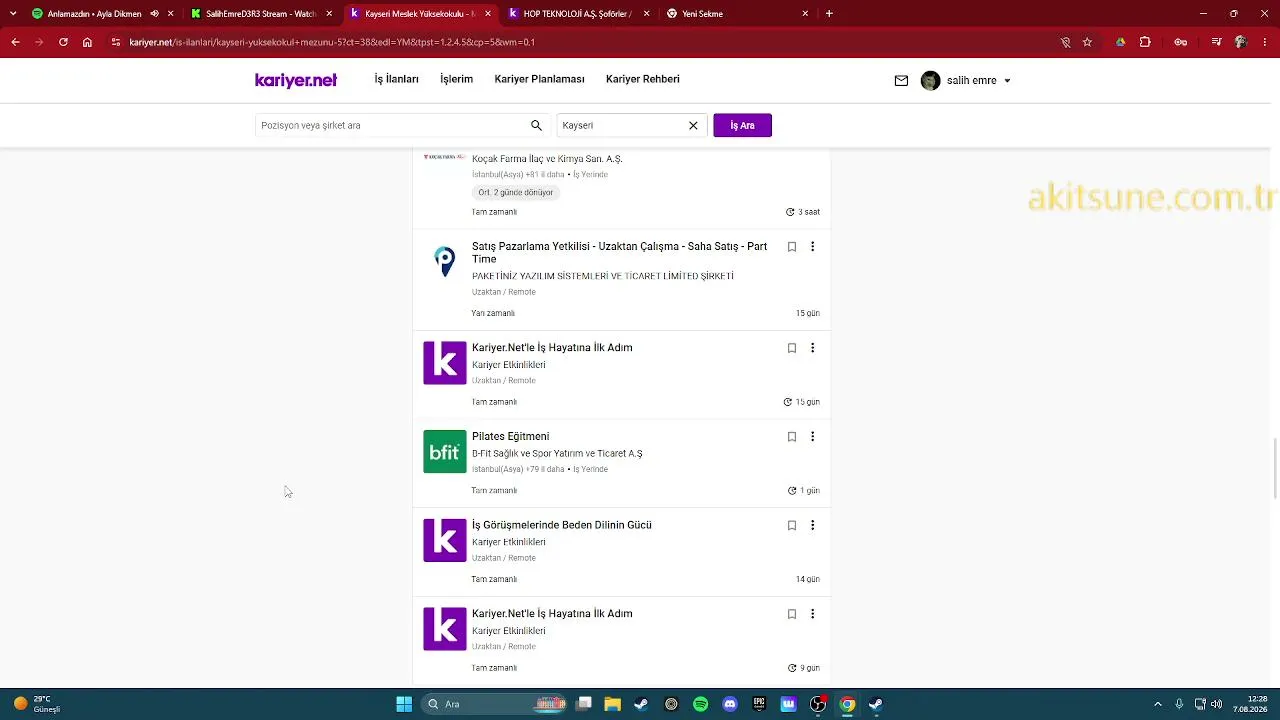Open the messages envelope icon
Image resolution: width=1280 pixels, height=720 pixels.
(x=901, y=81)
